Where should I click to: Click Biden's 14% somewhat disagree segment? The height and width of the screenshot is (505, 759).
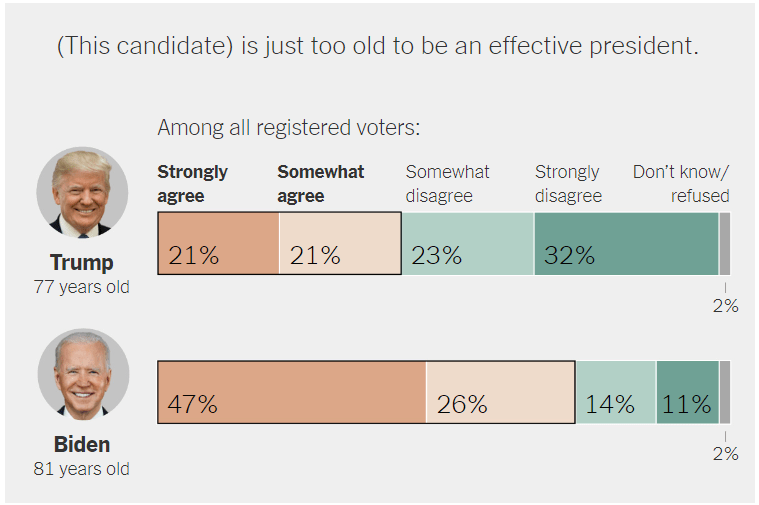[616, 391]
